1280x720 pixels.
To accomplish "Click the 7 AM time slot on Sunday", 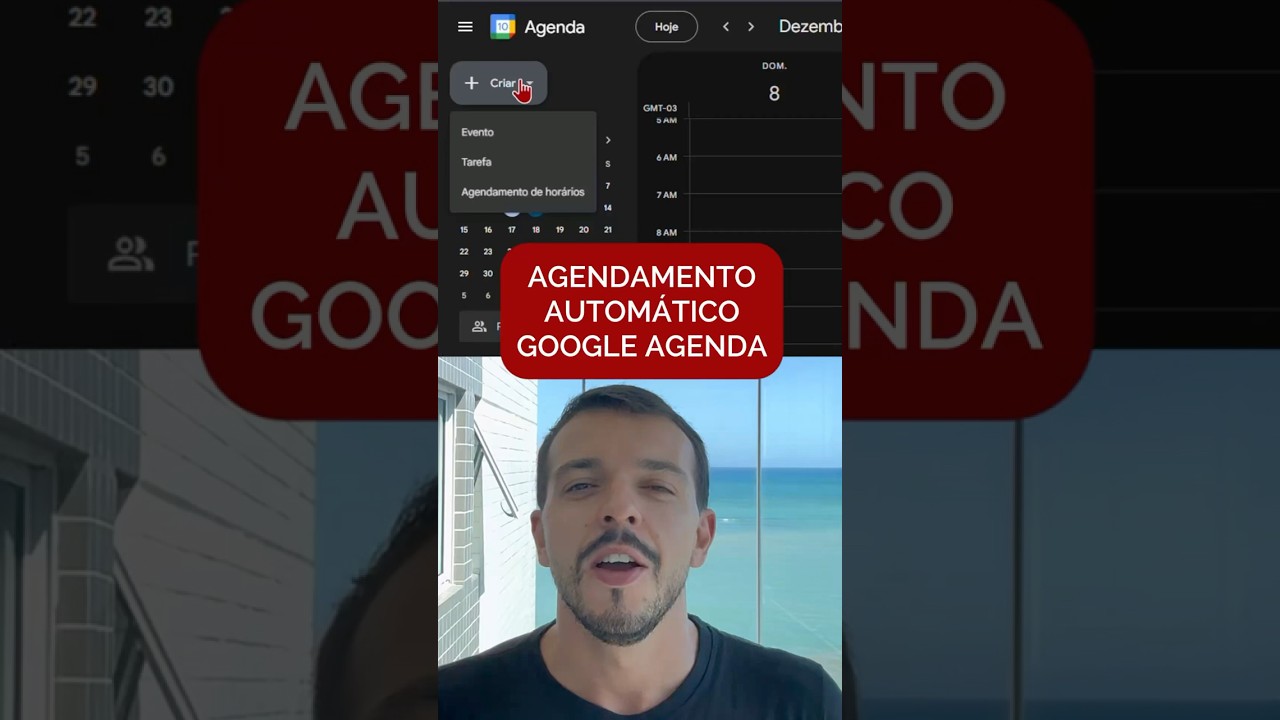I will (765, 213).
